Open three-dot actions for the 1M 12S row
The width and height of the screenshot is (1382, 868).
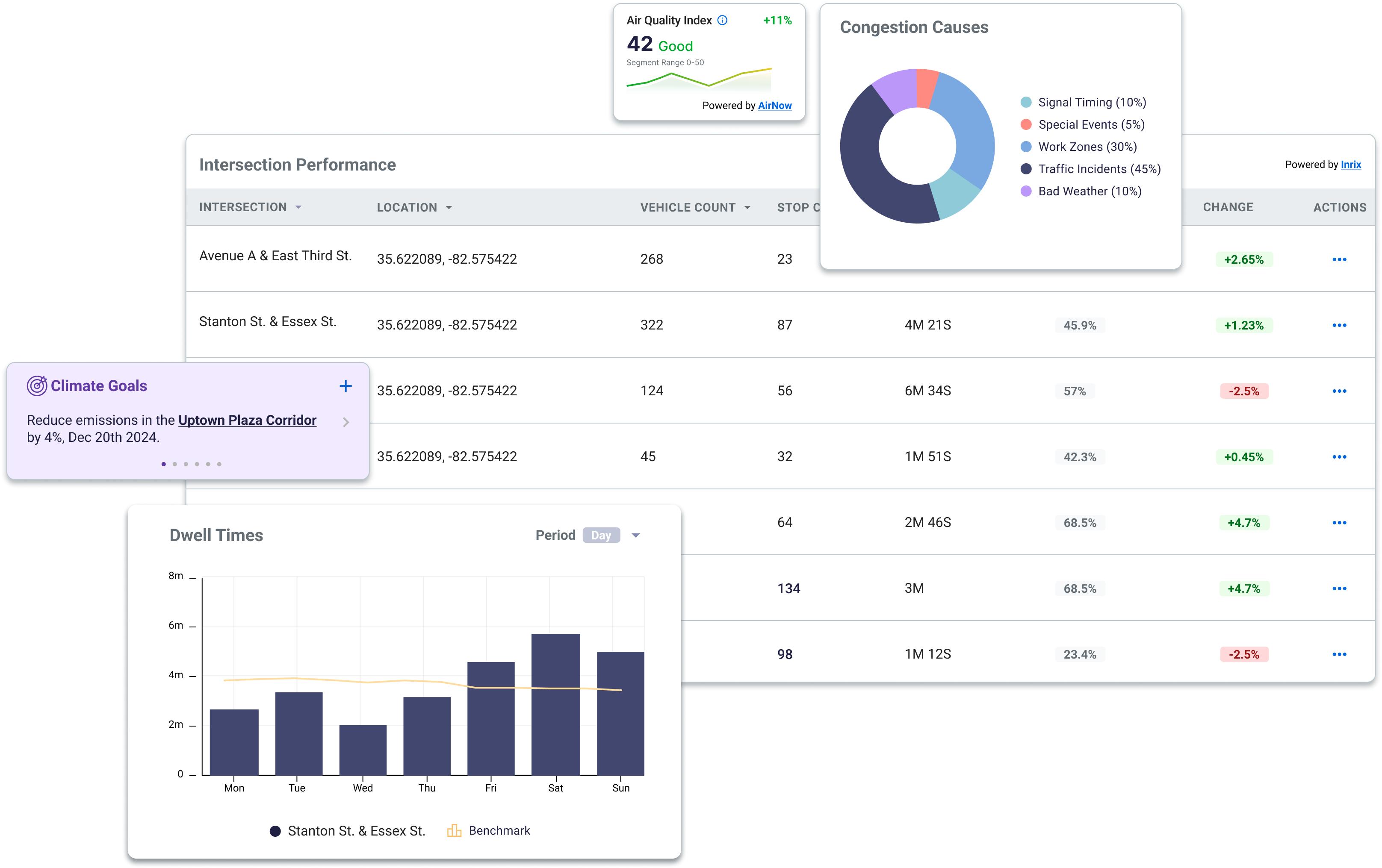[1339, 655]
